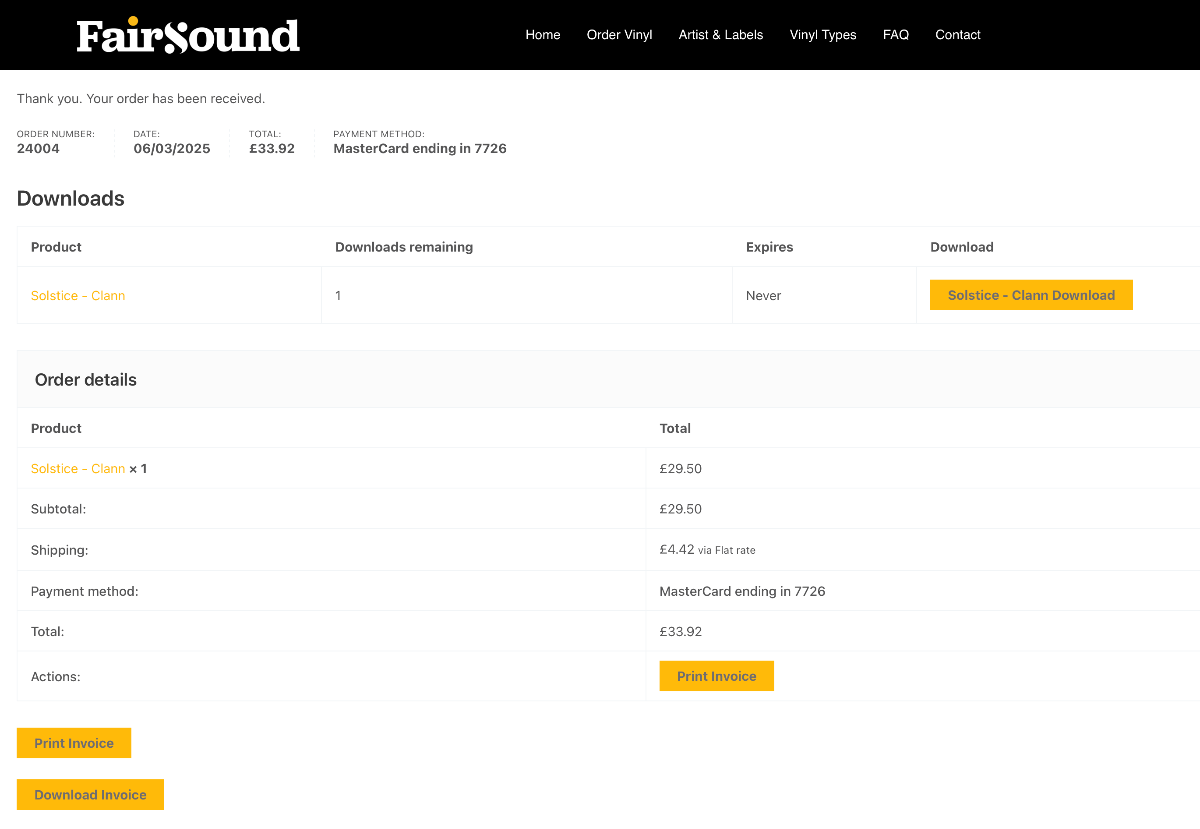The image size is (1200, 829).
Task: Select header MasterCard ending in 7726
Action: tap(420, 148)
